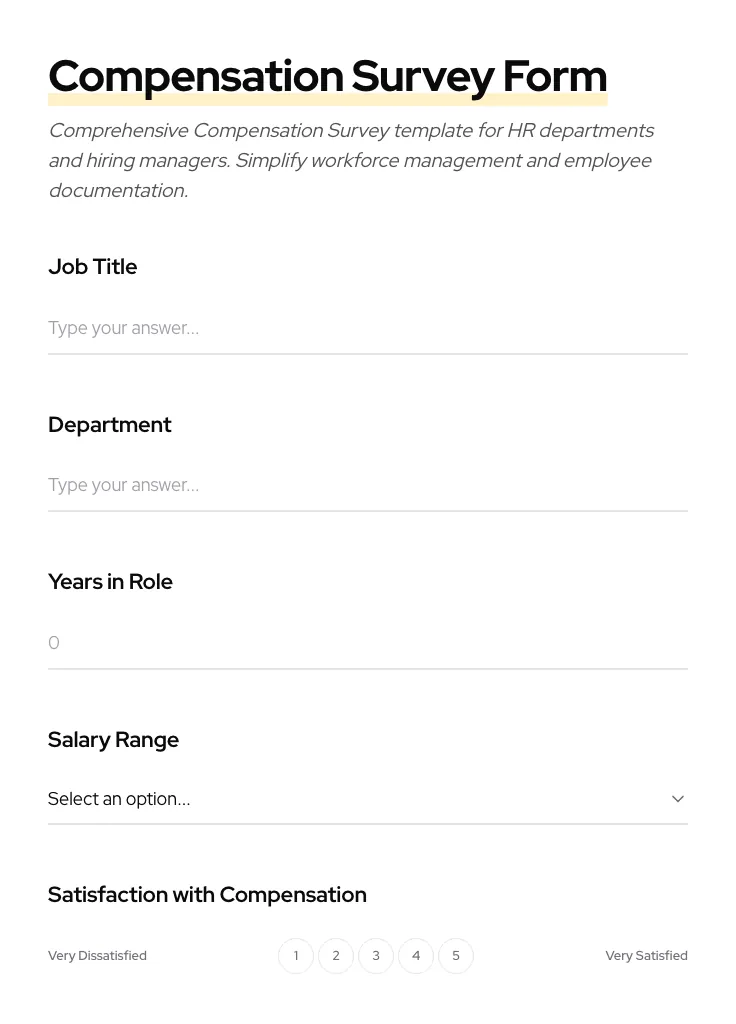Click the Salary Range chevron arrow
736x1024 pixels.
678,799
